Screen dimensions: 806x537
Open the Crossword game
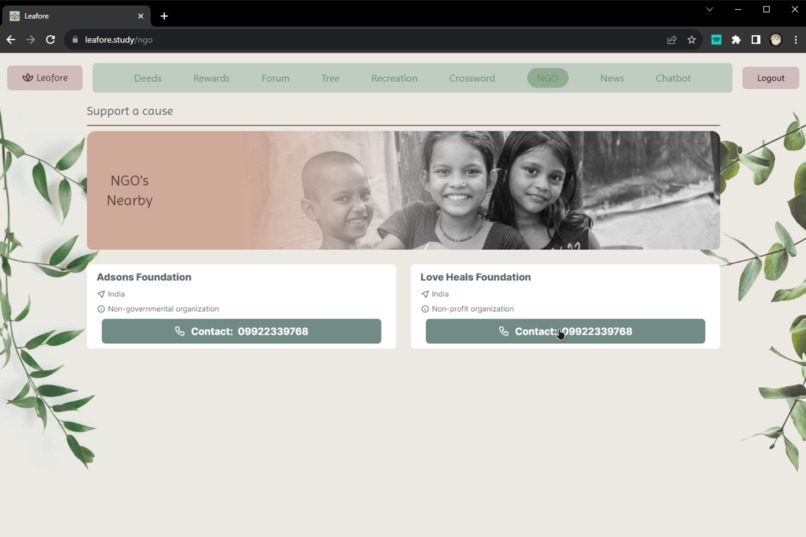click(x=472, y=78)
